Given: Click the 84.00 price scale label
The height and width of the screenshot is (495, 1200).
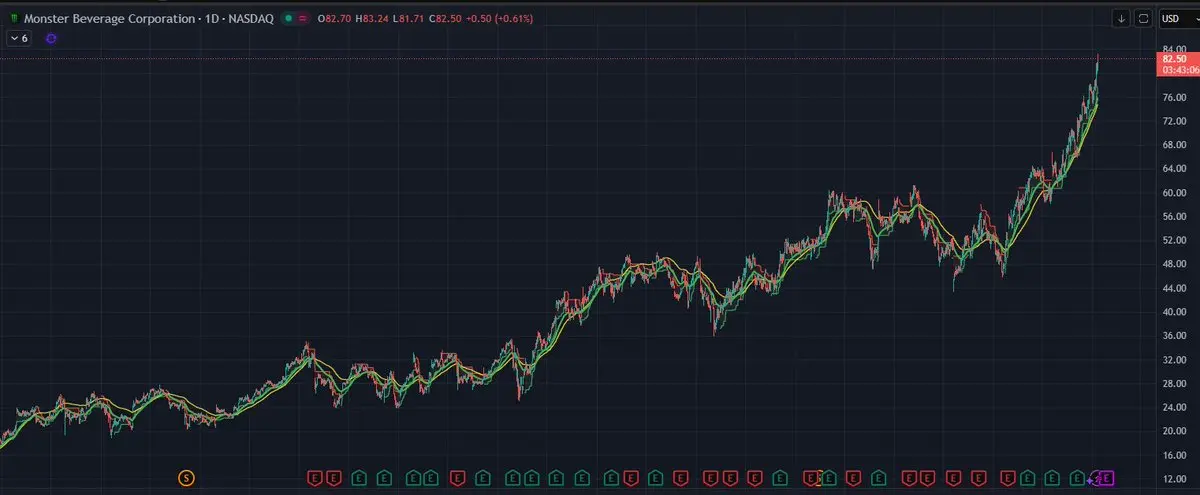Looking at the screenshot, I should coord(1172,48).
